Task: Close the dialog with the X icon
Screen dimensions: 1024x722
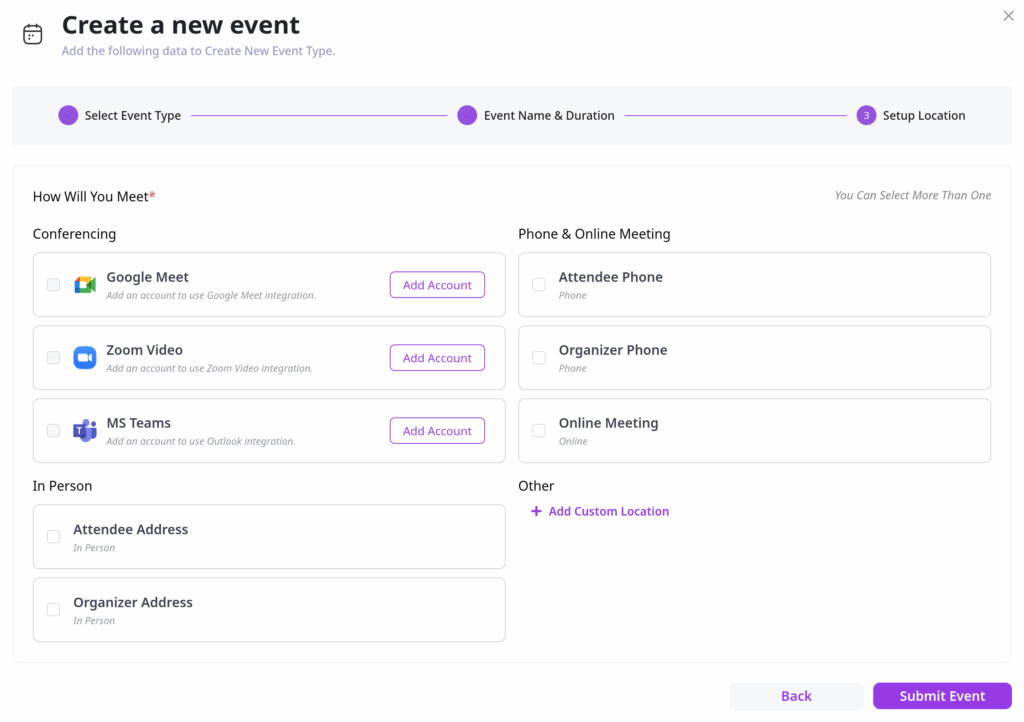Action: point(1008,16)
